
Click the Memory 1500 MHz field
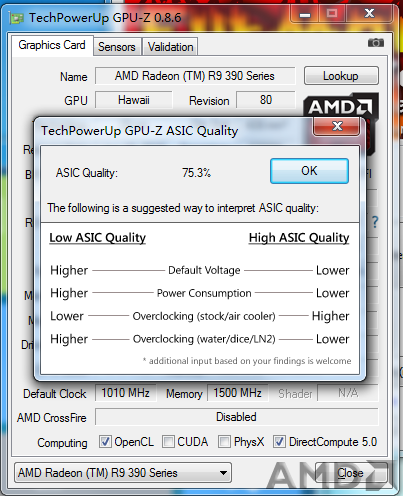click(x=238, y=393)
